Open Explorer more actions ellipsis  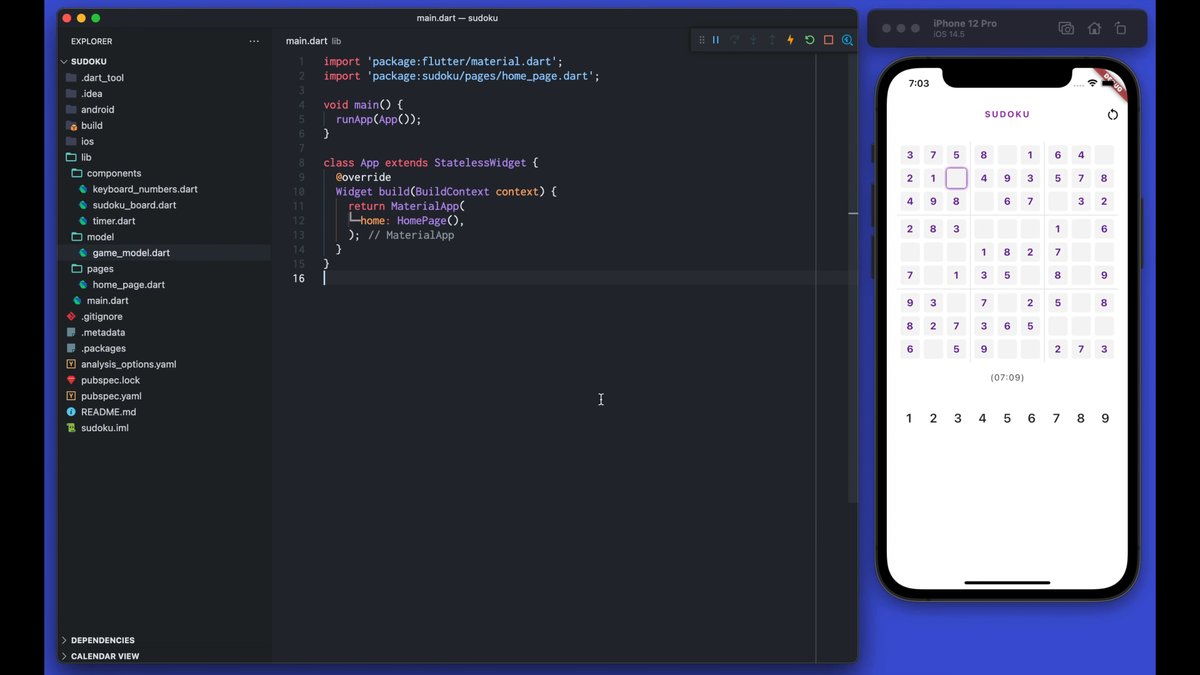[x=254, y=41]
